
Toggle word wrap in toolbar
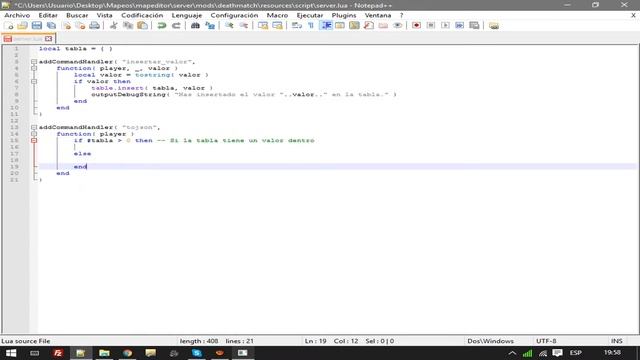pos(297,26)
